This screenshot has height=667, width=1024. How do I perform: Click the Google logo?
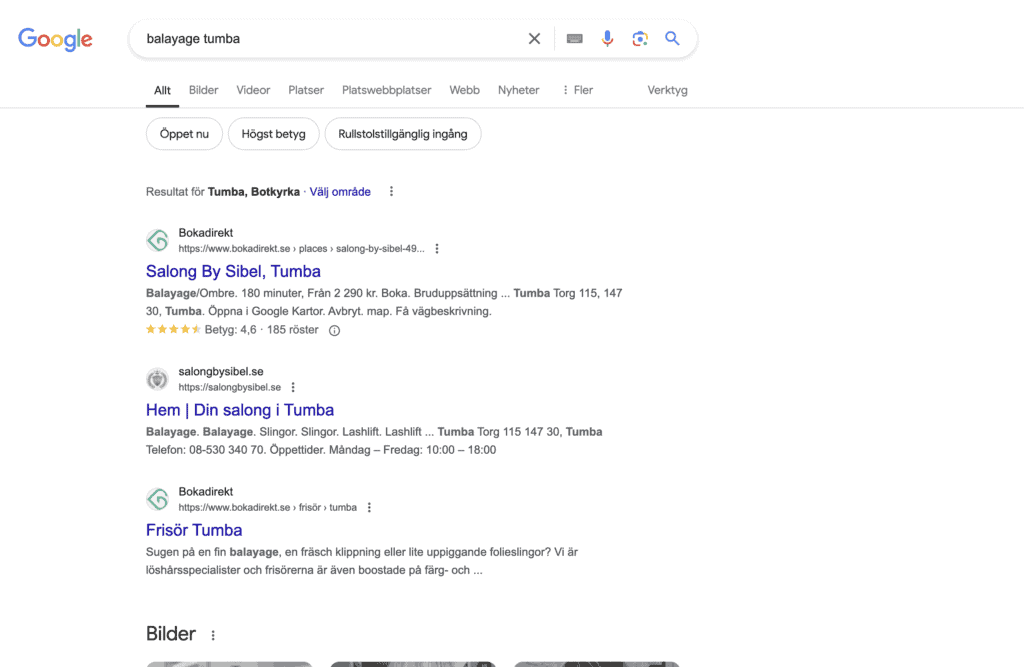pos(55,39)
